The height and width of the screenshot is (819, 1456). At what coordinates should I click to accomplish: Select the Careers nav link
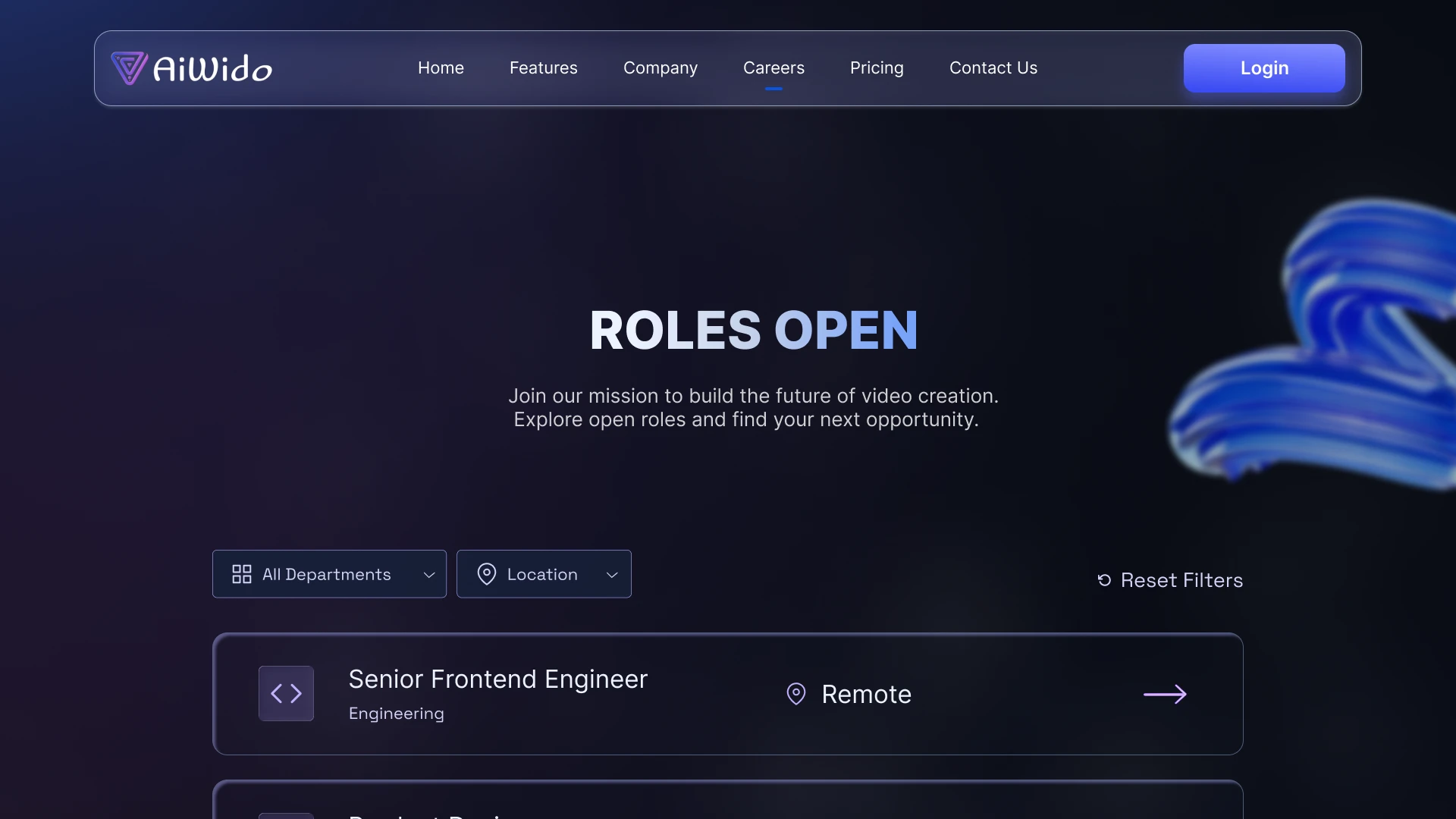[x=773, y=68]
